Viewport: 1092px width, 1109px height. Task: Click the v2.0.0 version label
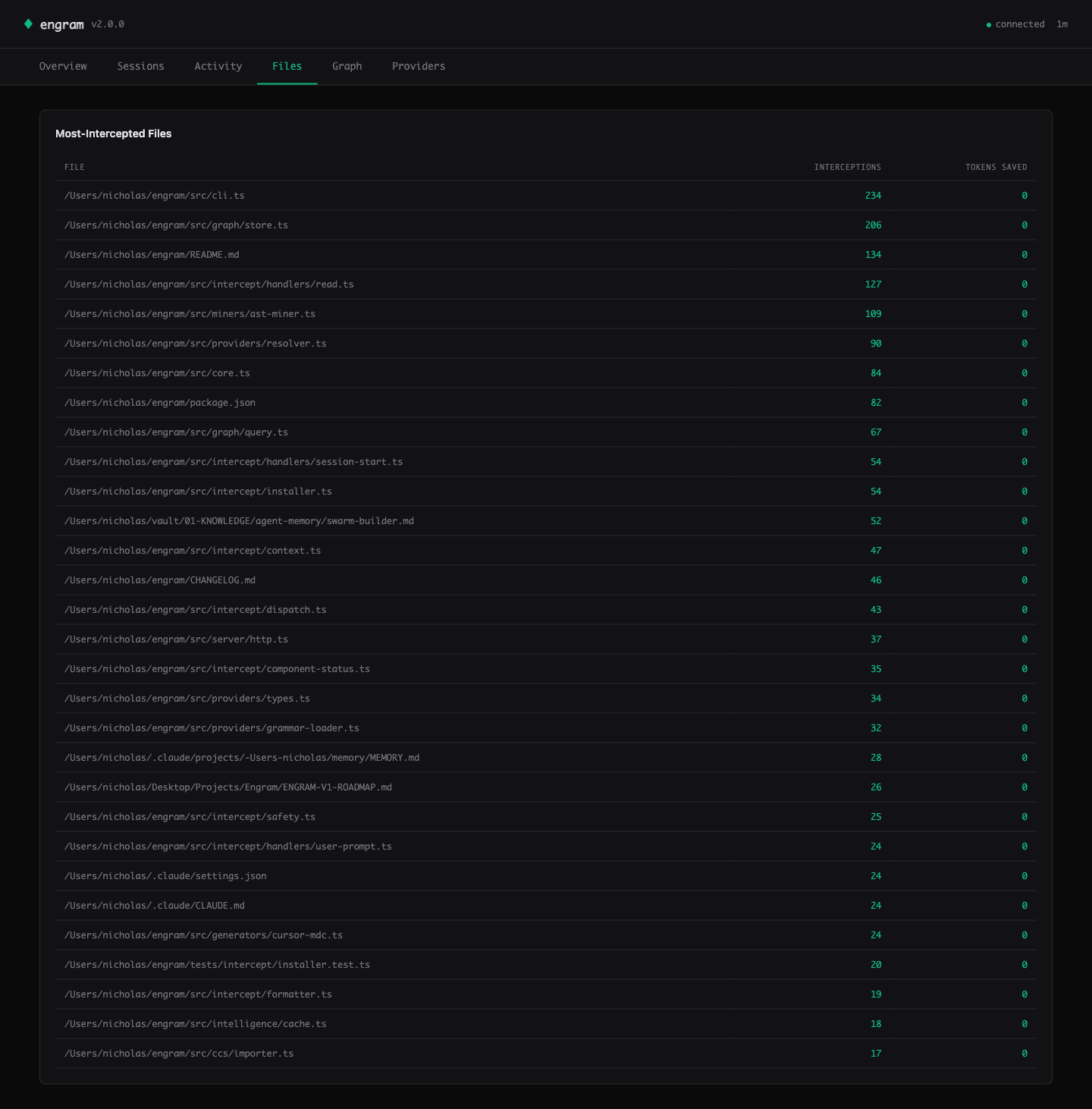[x=106, y=24]
